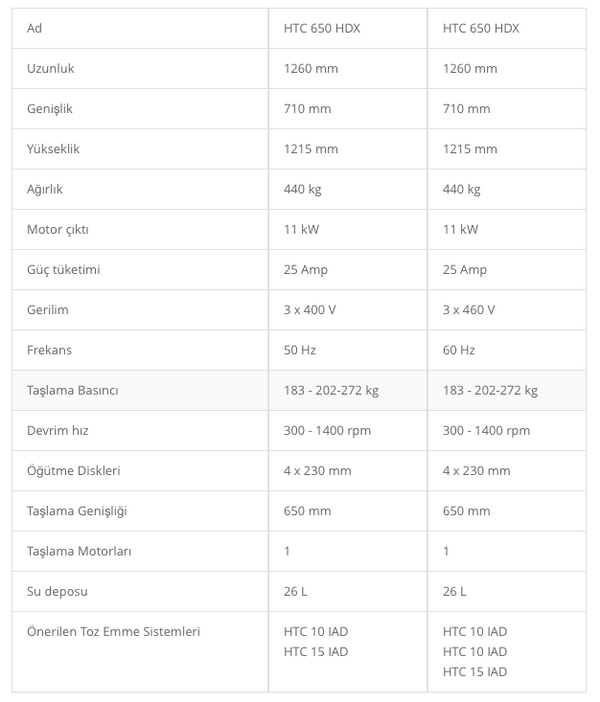The width and height of the screenshot is (600, 702).
Task: Select the '3 x 400 V' voltage value
Action: (x=310, y=310)
